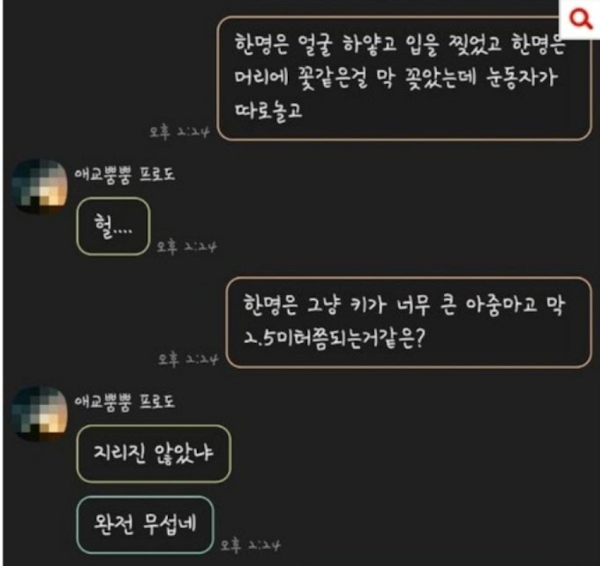The height and width of the screenshot is (566, 600).
Task: Open search with the red magnifier icon
Action: pos(580,19)
